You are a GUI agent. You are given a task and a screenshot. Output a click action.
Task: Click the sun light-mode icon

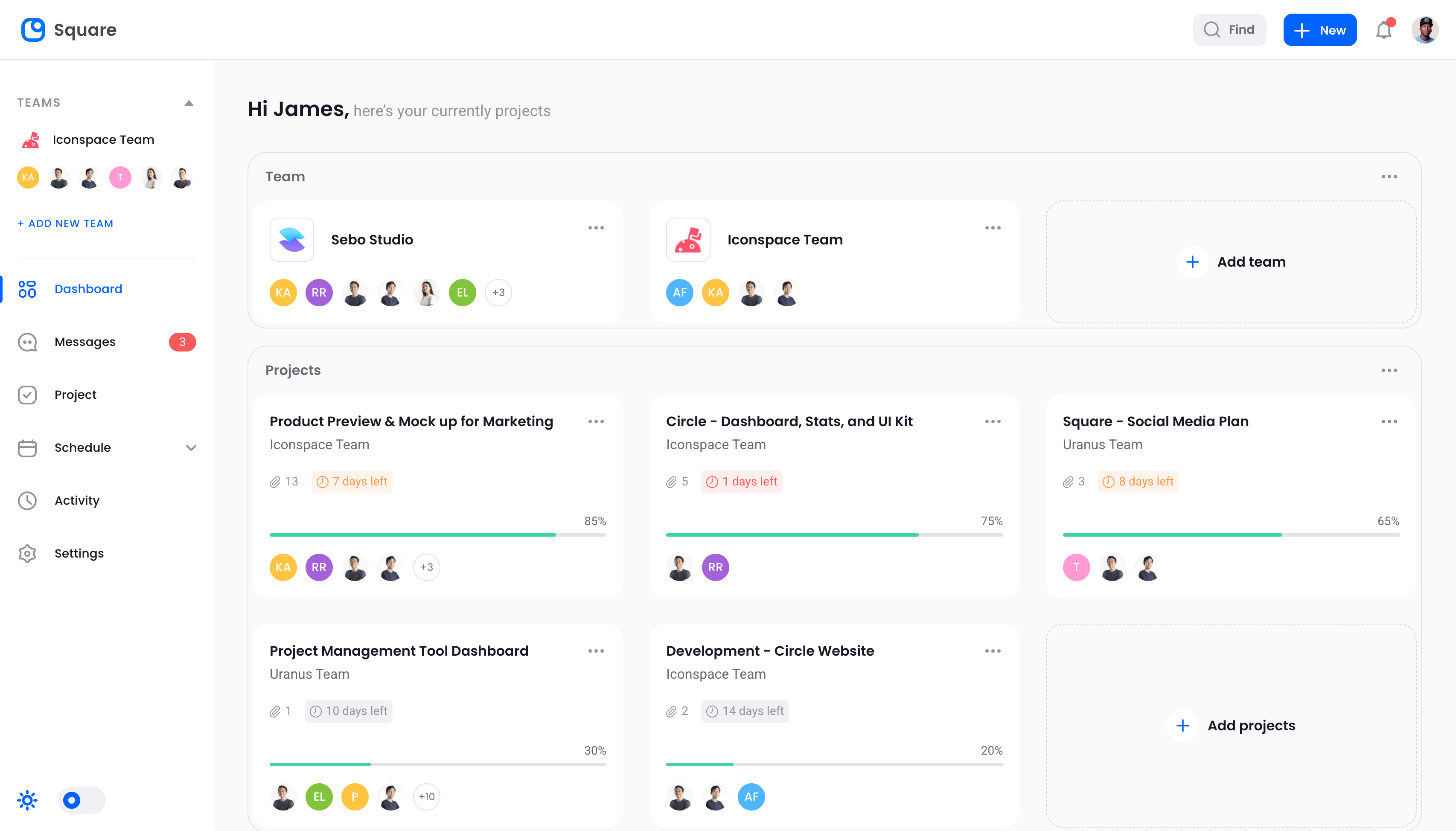coord(27,800)
